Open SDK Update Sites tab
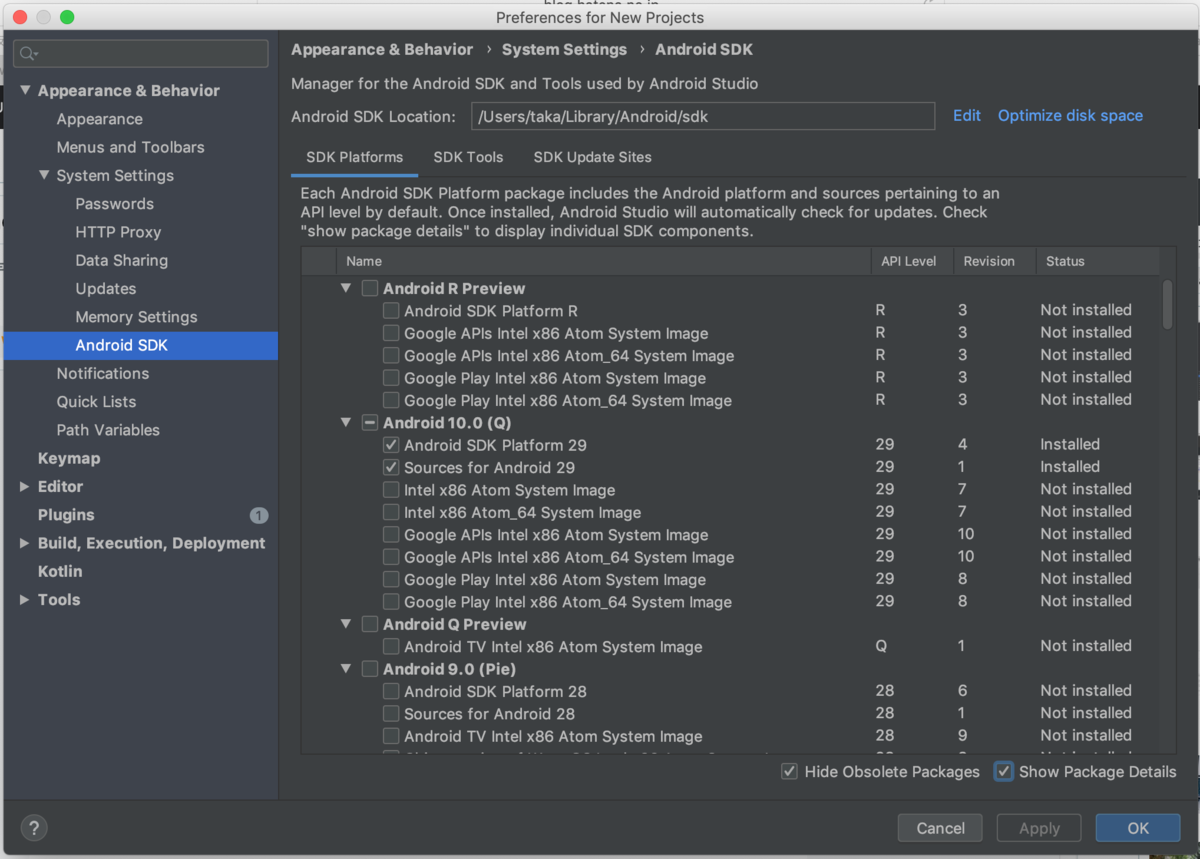The width and height of the screenshot is (1200, 859). 592,157
